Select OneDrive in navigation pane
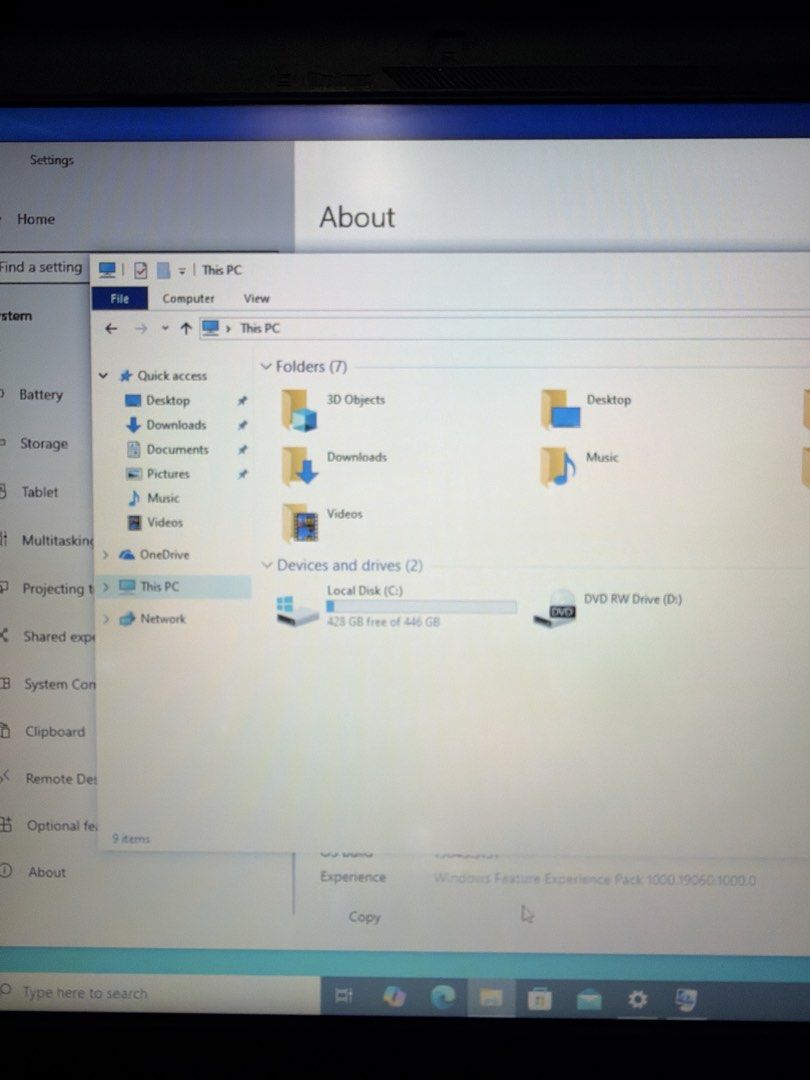This screenshot has height=1080, width=810. [x=164, y=554]
